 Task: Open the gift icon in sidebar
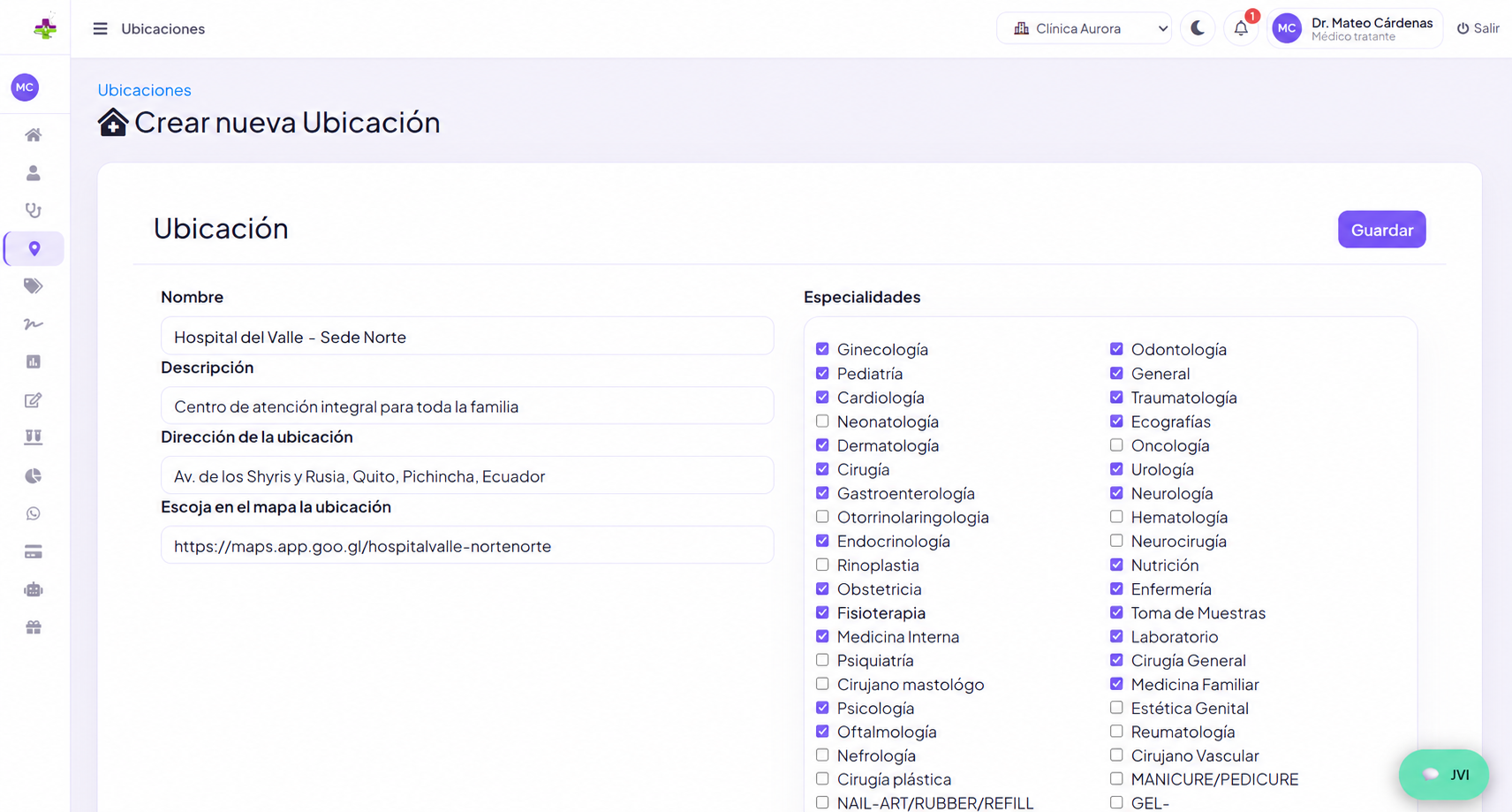pyautogui.click(x=34, y=627)
